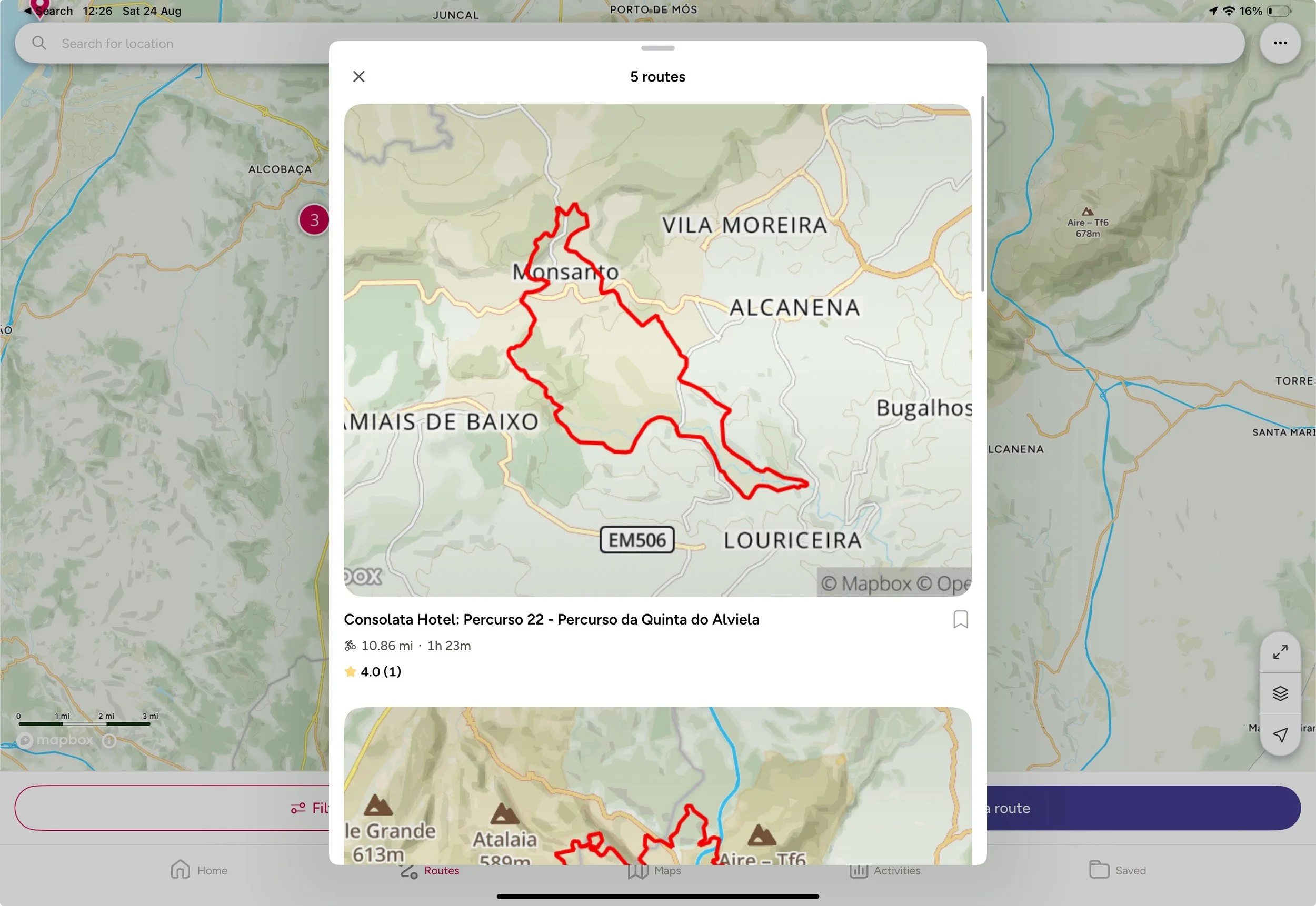This screenshot has width=1316, height=906.
Task: Expand map to full screen
Action: (1280, 652)
